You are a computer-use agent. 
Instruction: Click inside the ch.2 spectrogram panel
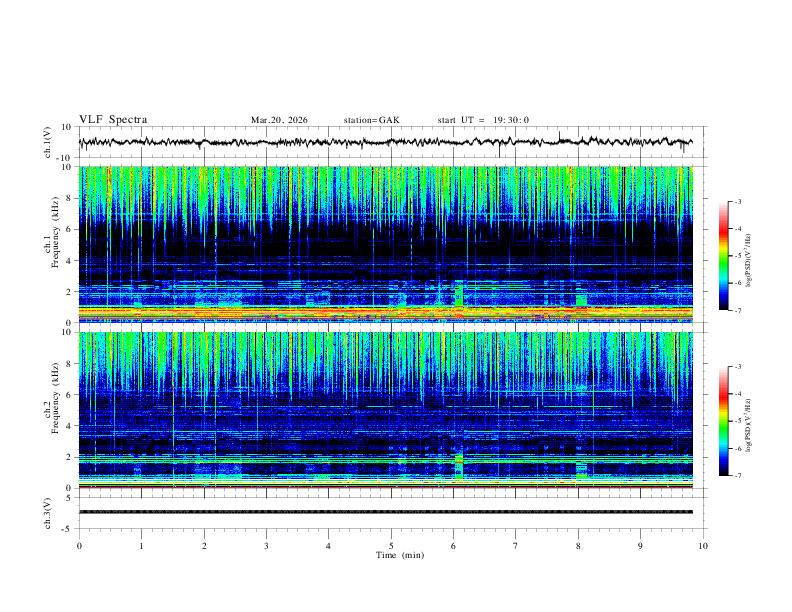(385, 410)
